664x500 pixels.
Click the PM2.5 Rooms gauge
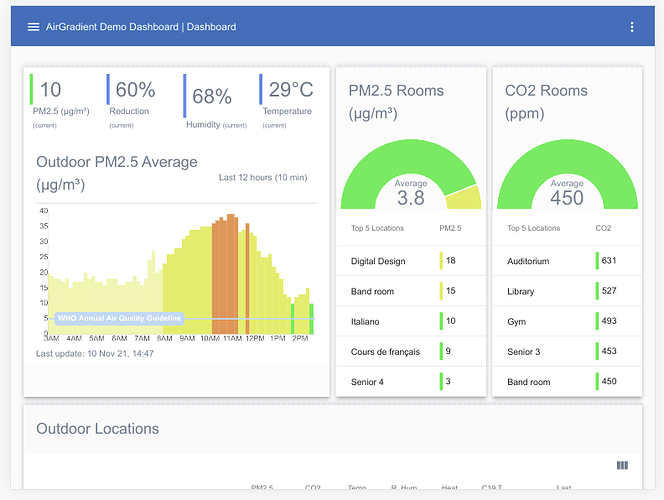411,174
